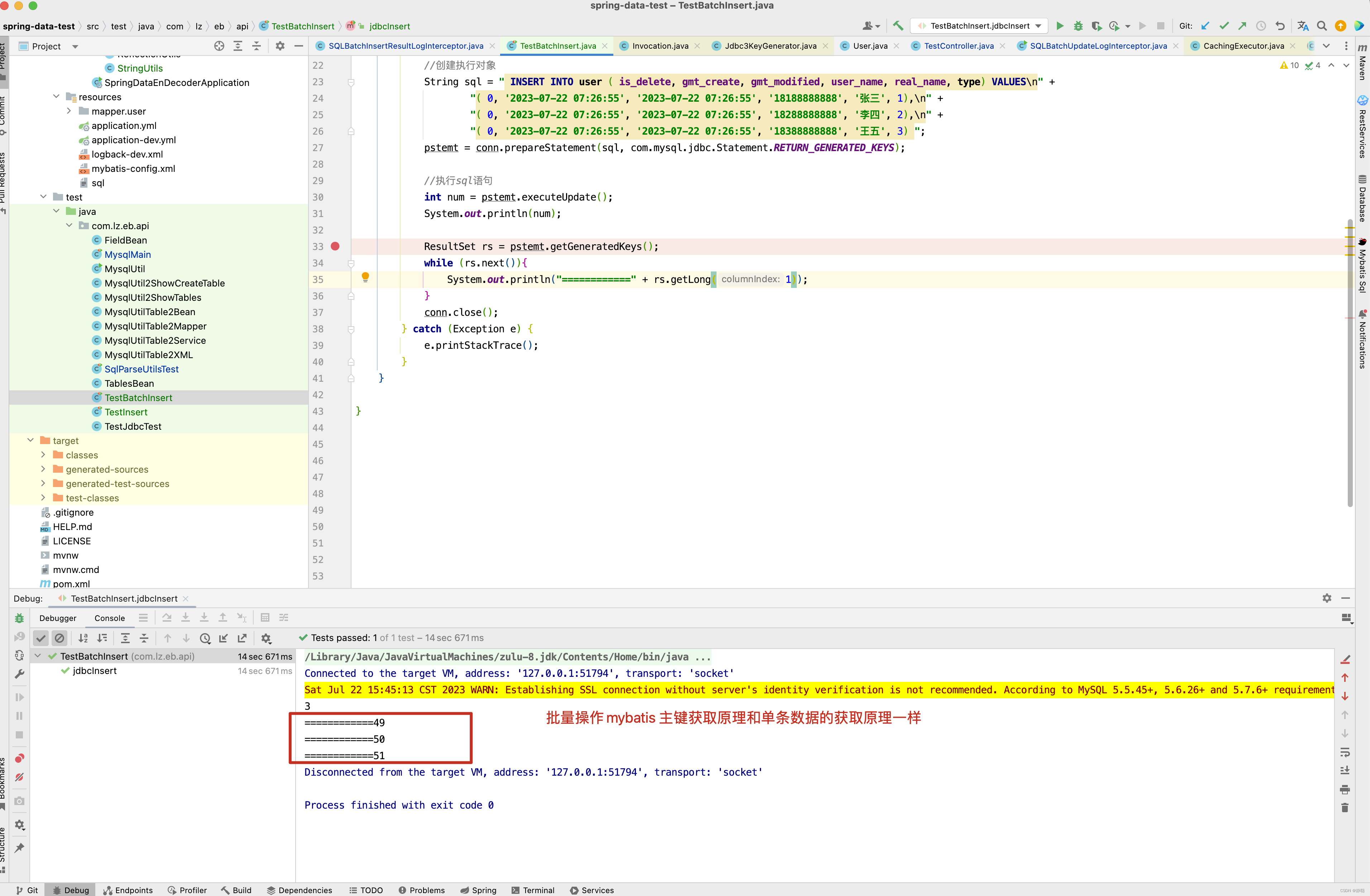Toggle Show Ignored tests button
Screen dimensions: 1370x896
point(59,638)
